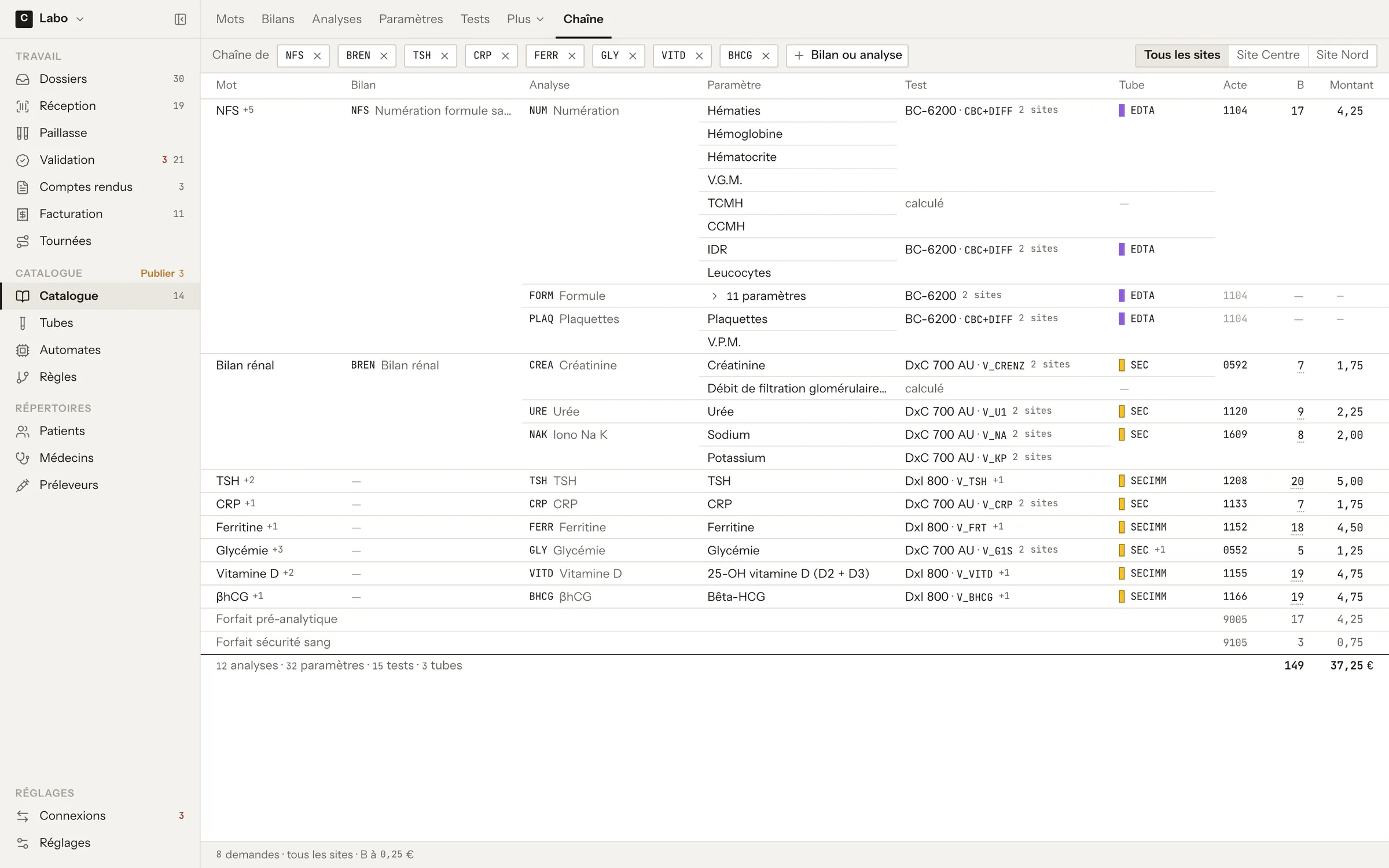Switch to Site Centre filter
The width and height of the screenshot is (1389, 868).
tap(1267, 55)
